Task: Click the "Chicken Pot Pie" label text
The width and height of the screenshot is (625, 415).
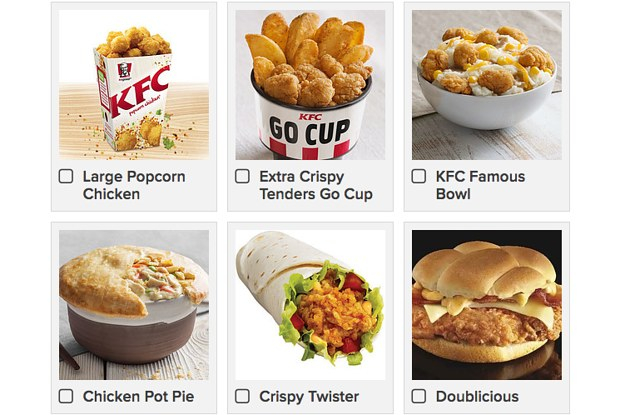Action: (138, 397)
